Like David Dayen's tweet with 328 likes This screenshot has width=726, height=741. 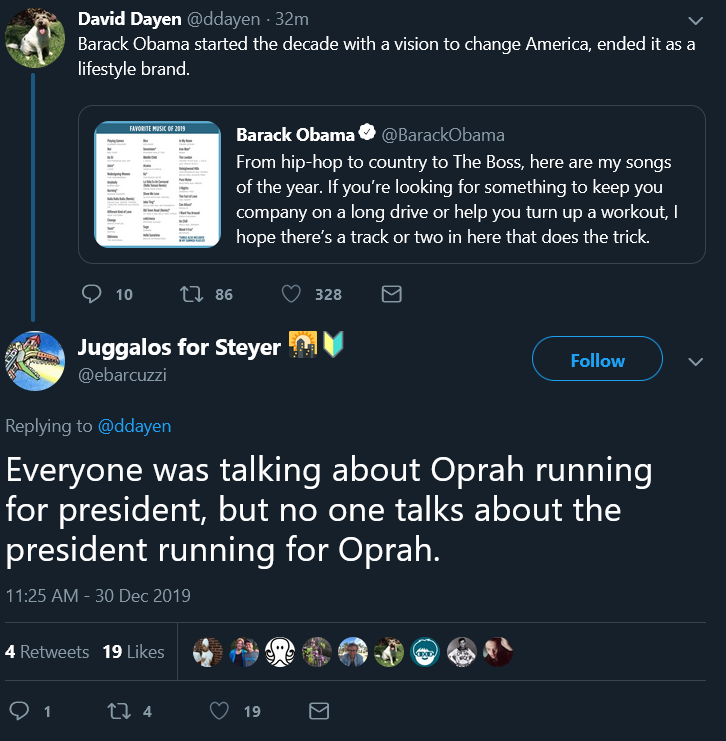point(291,294)
